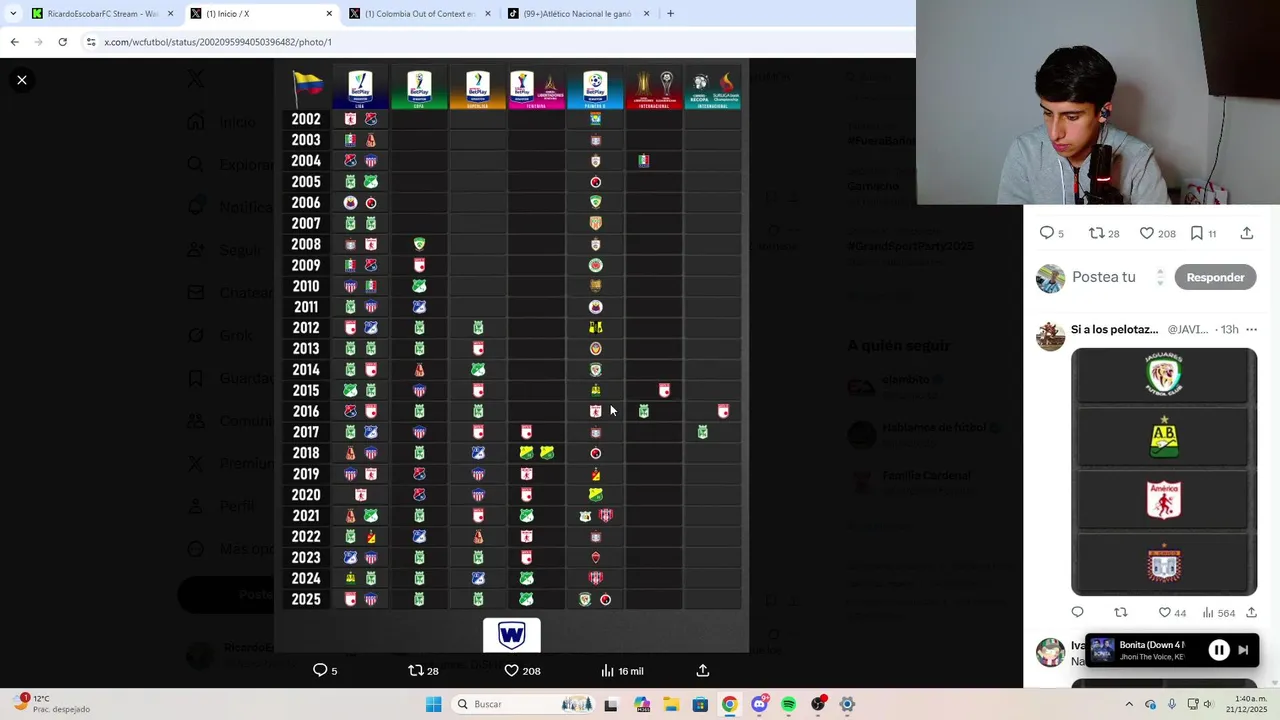
Task: Like the post under the photo (208)
Action: click(x=521, y=670)
